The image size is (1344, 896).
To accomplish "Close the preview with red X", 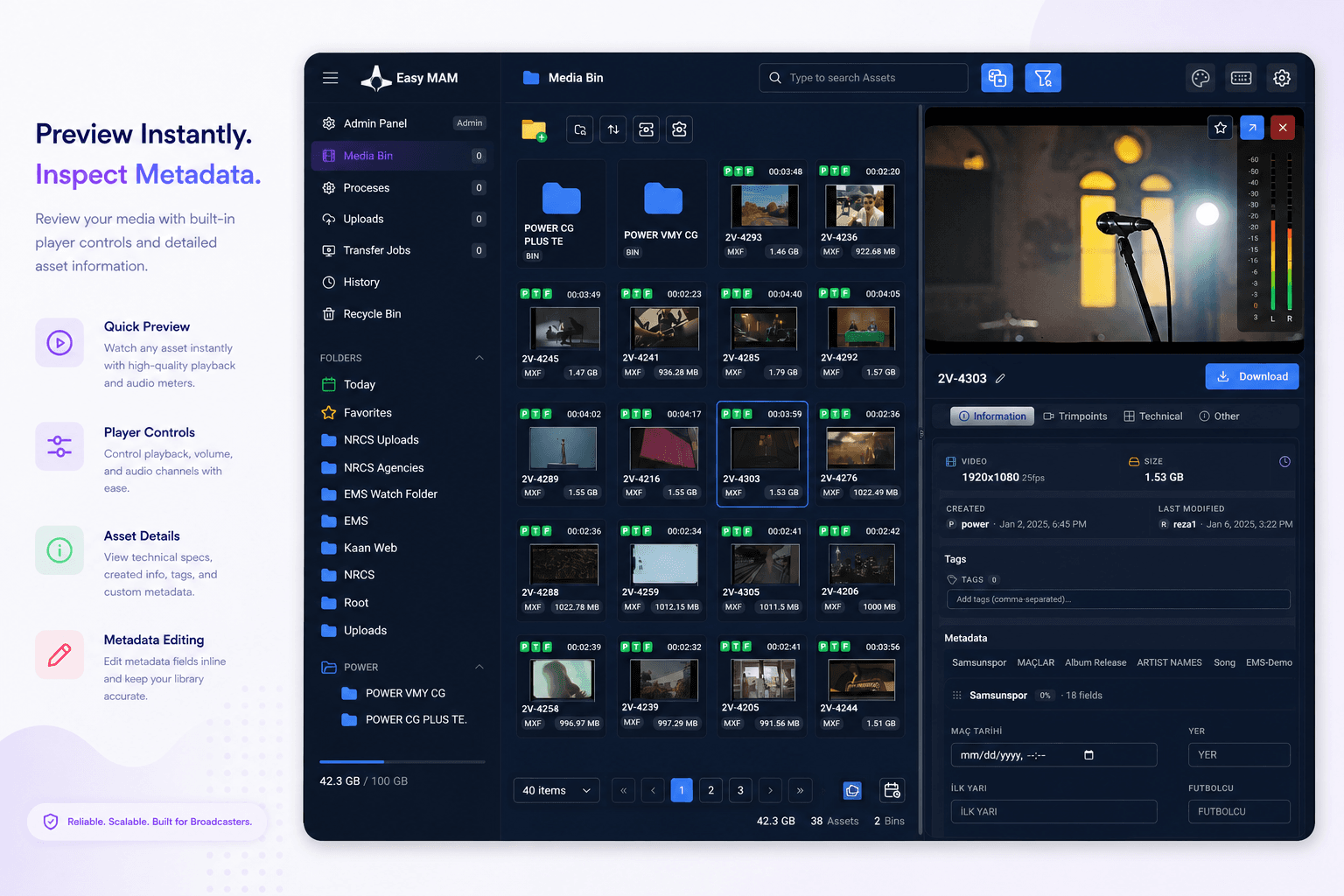I will (1283, 128).
